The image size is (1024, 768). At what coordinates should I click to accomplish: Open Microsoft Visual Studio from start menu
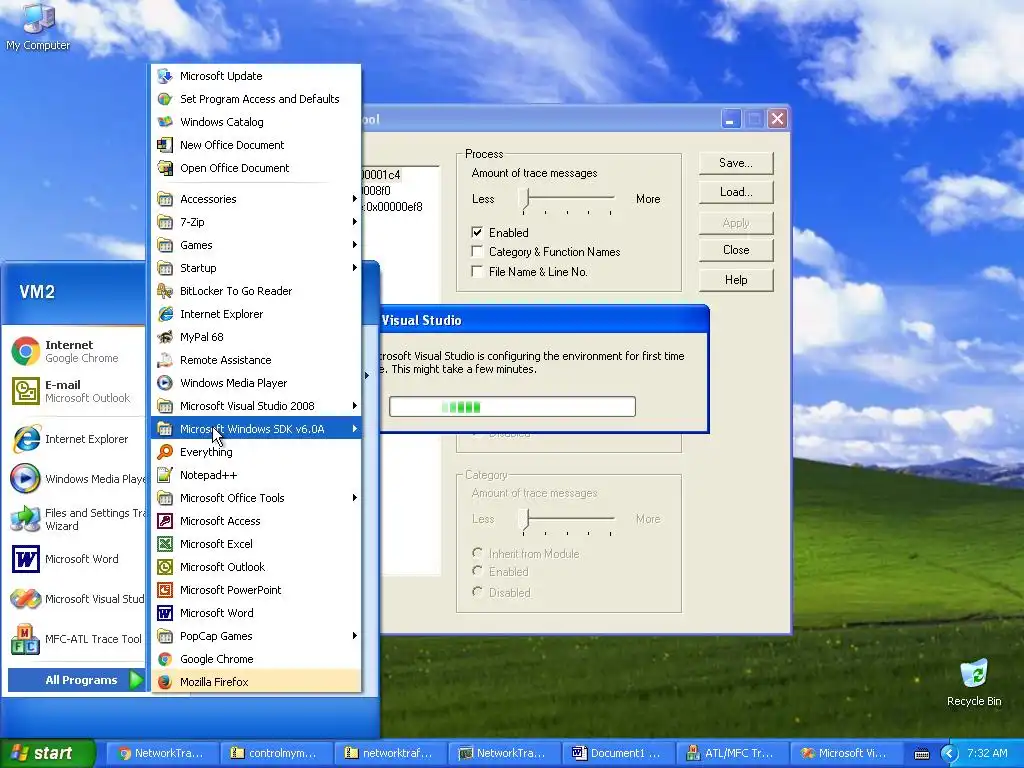(76, 599)
